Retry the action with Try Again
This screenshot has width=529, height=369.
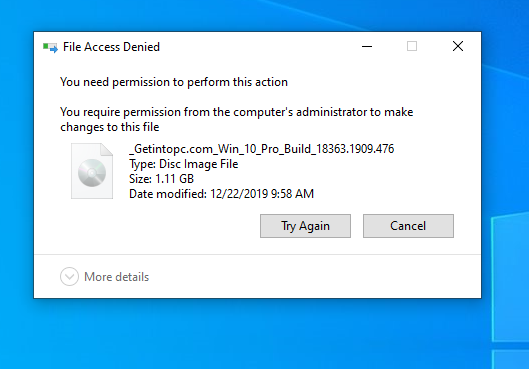pyautogui.click(x=305, y=226)
